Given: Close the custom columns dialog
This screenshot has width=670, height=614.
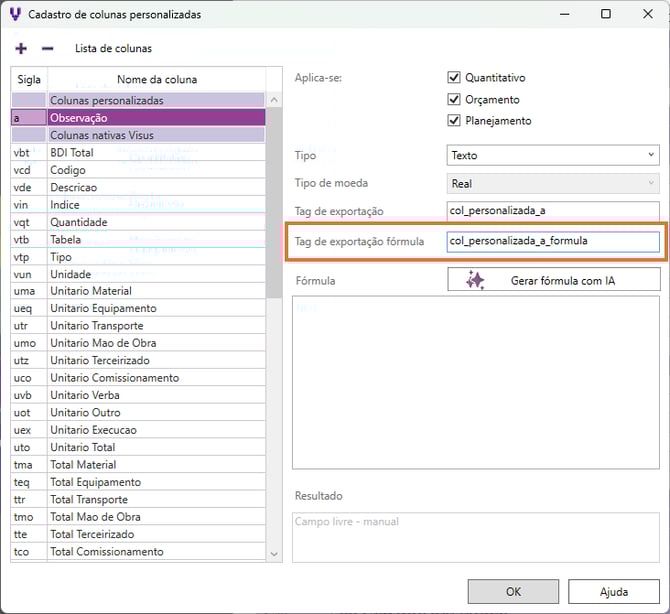Looking at the screenshot, I should click(647, 14).
